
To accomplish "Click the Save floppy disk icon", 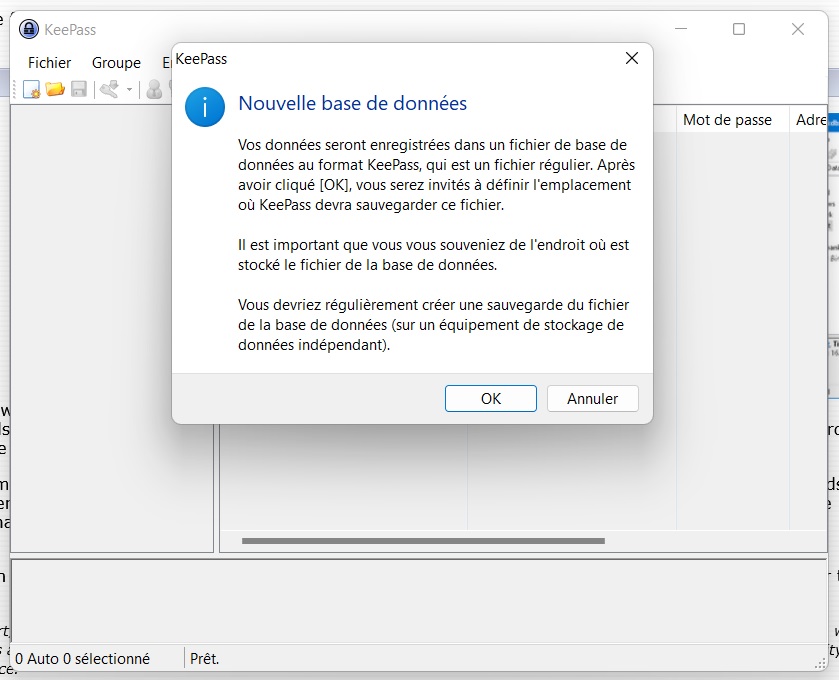I will (x=78, y=90).
